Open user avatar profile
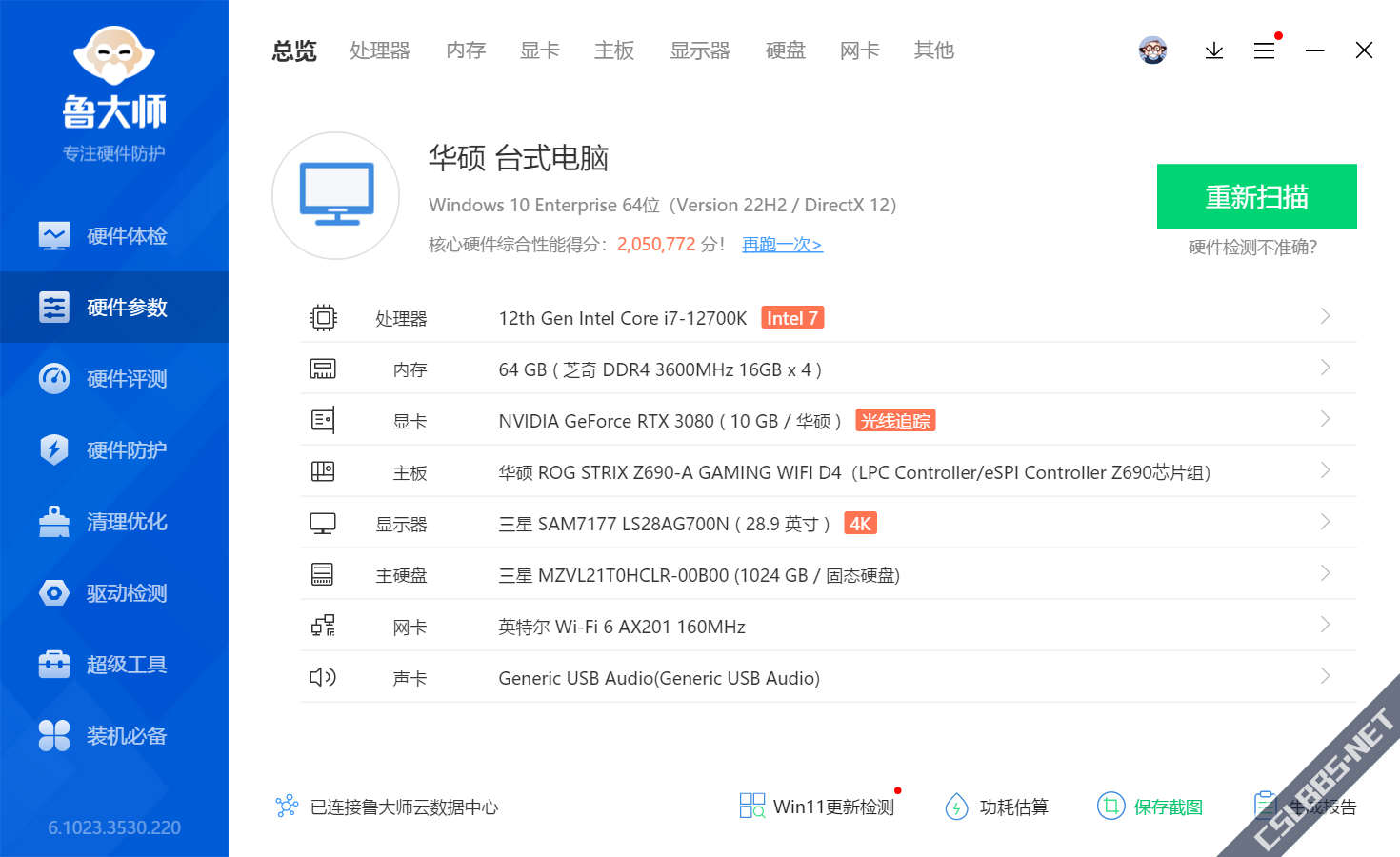 point(1152,50)
